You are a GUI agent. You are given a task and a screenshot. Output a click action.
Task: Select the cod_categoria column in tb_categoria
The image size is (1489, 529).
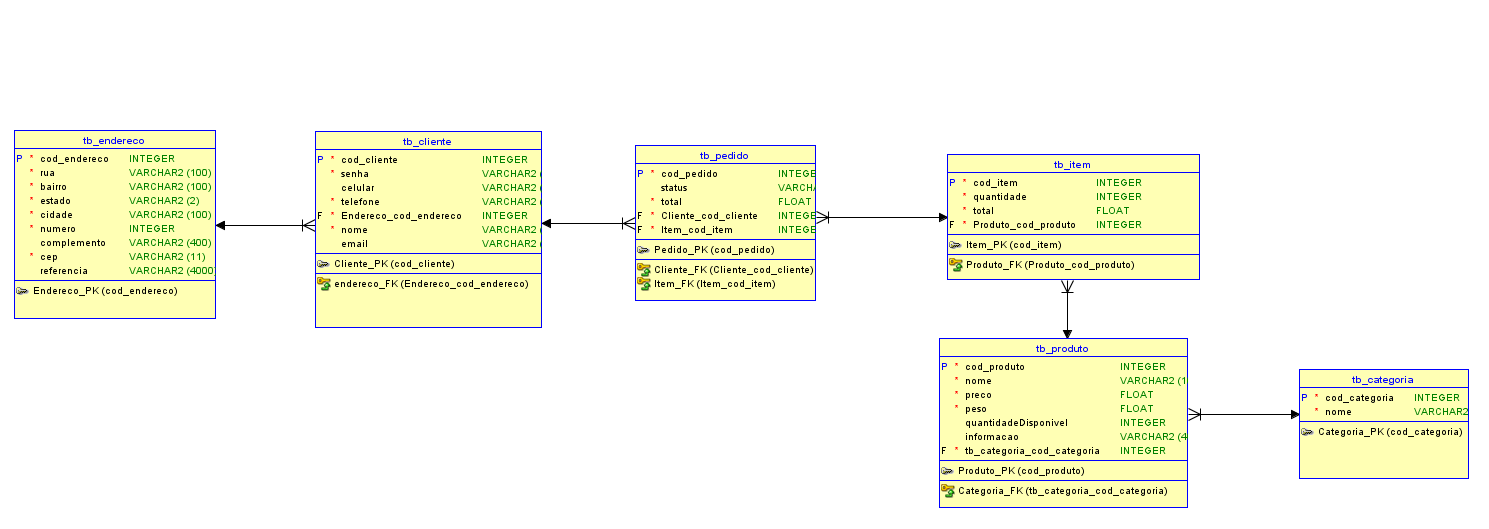[x=1383, y=397]
